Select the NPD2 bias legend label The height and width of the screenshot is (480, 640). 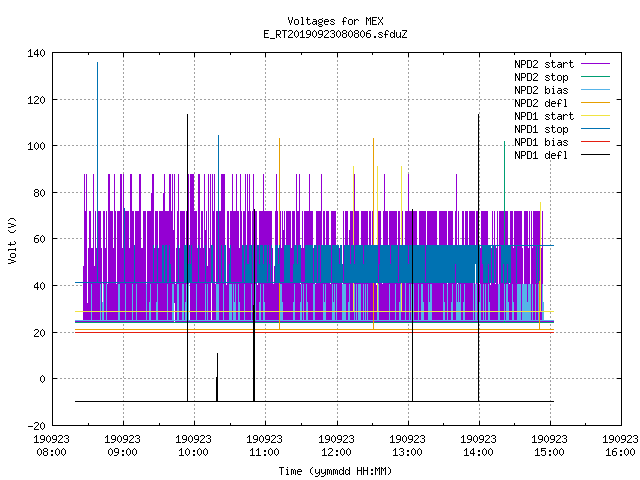point(541,90)
